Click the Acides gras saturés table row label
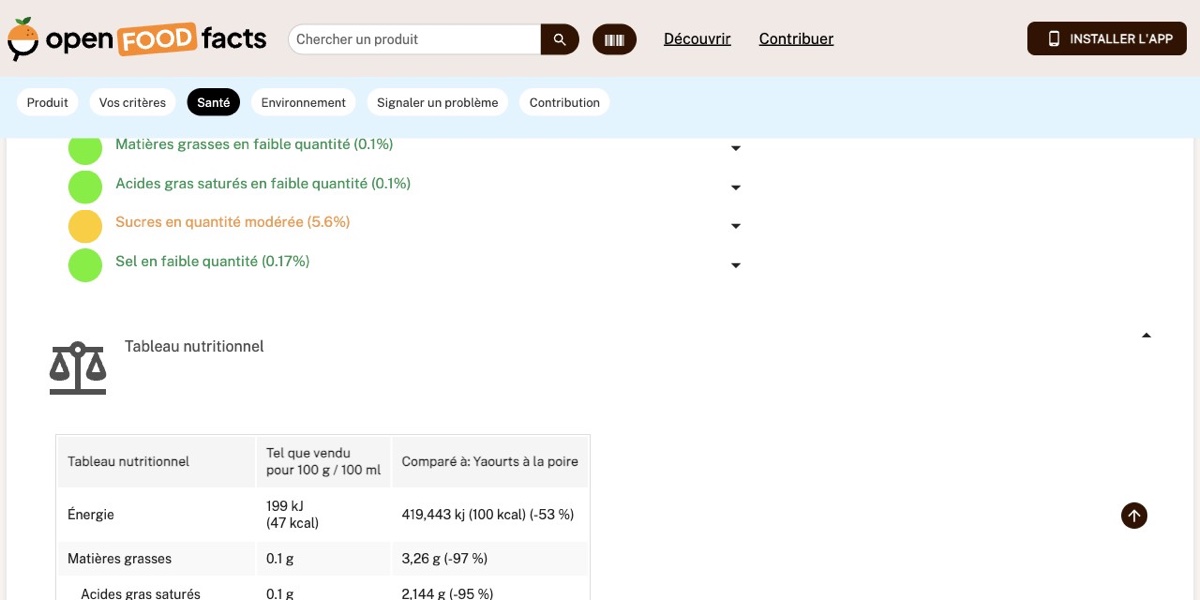This screenshot has height=600, width=1200. [x=141, y=594]
